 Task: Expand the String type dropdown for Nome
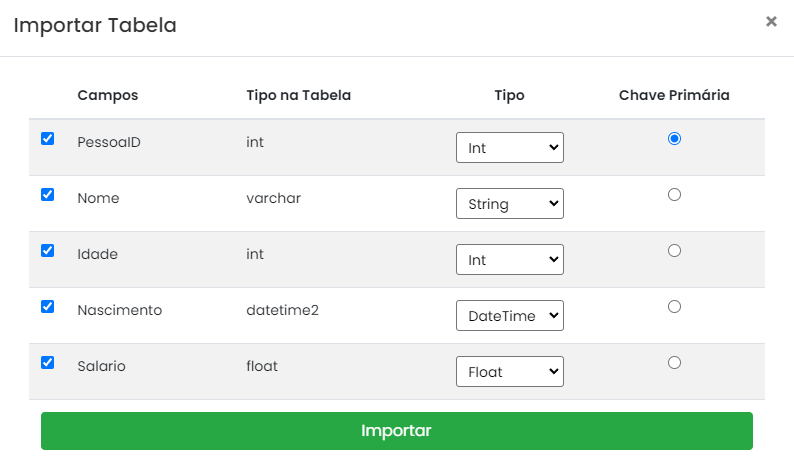click(509, 204)
